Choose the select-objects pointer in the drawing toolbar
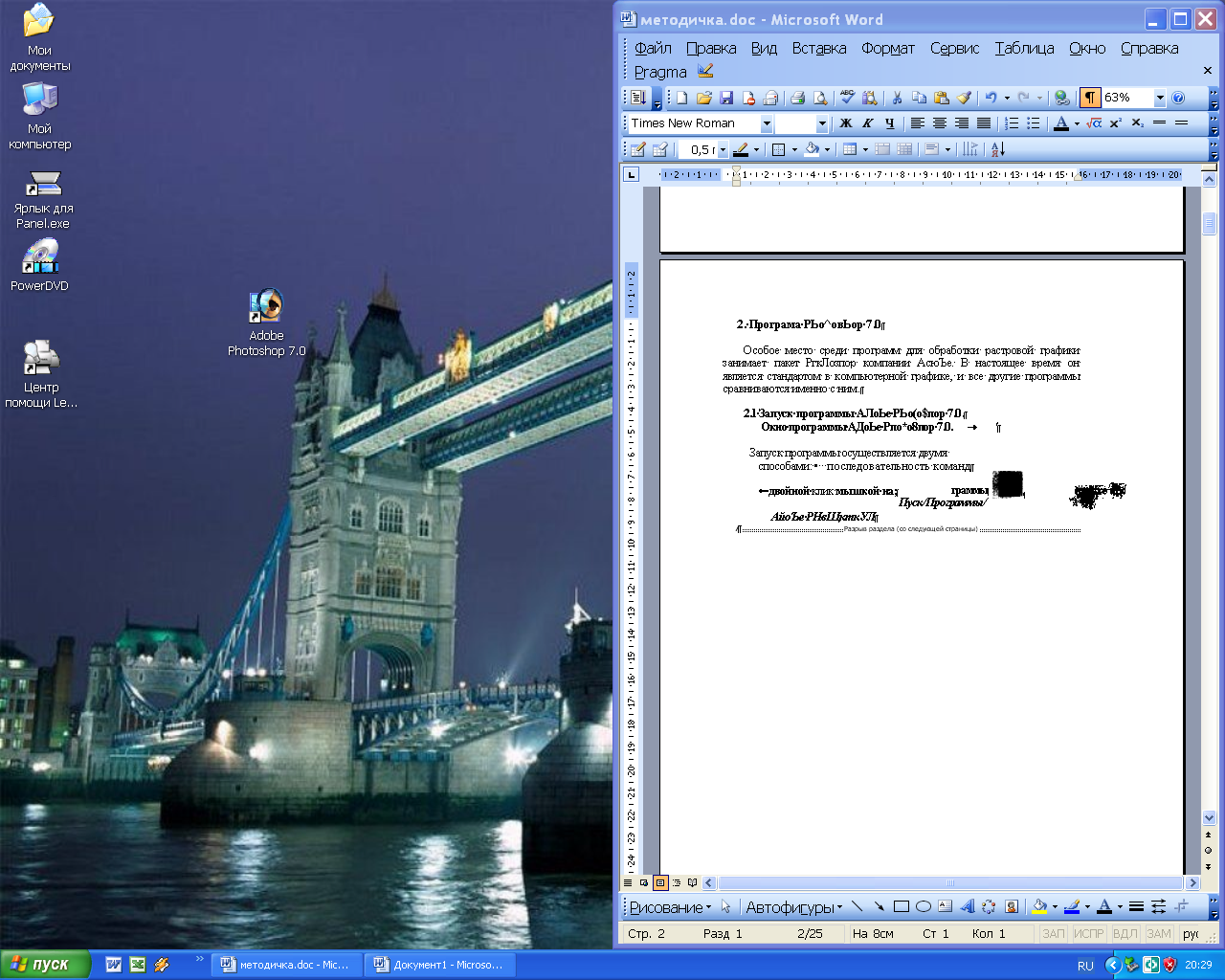 [725, 907]
